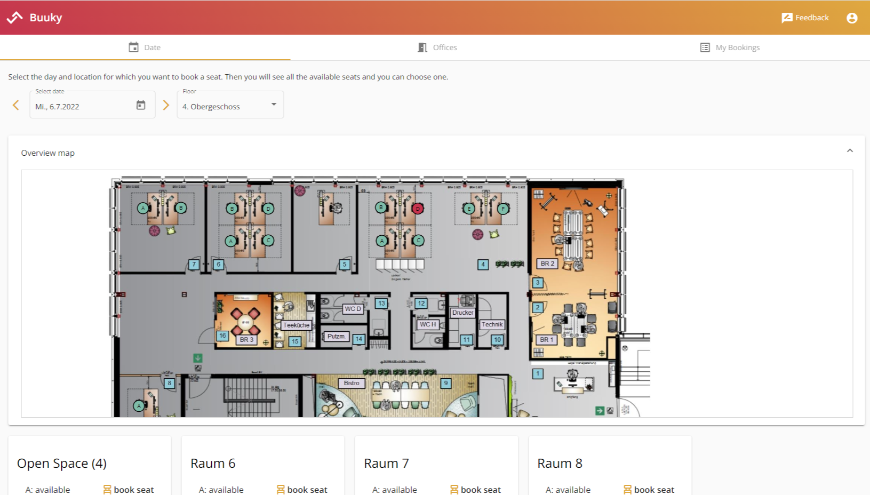
Task: Click the Buuky logo icon
Action: pyautogui.click(x=14, y=17)
